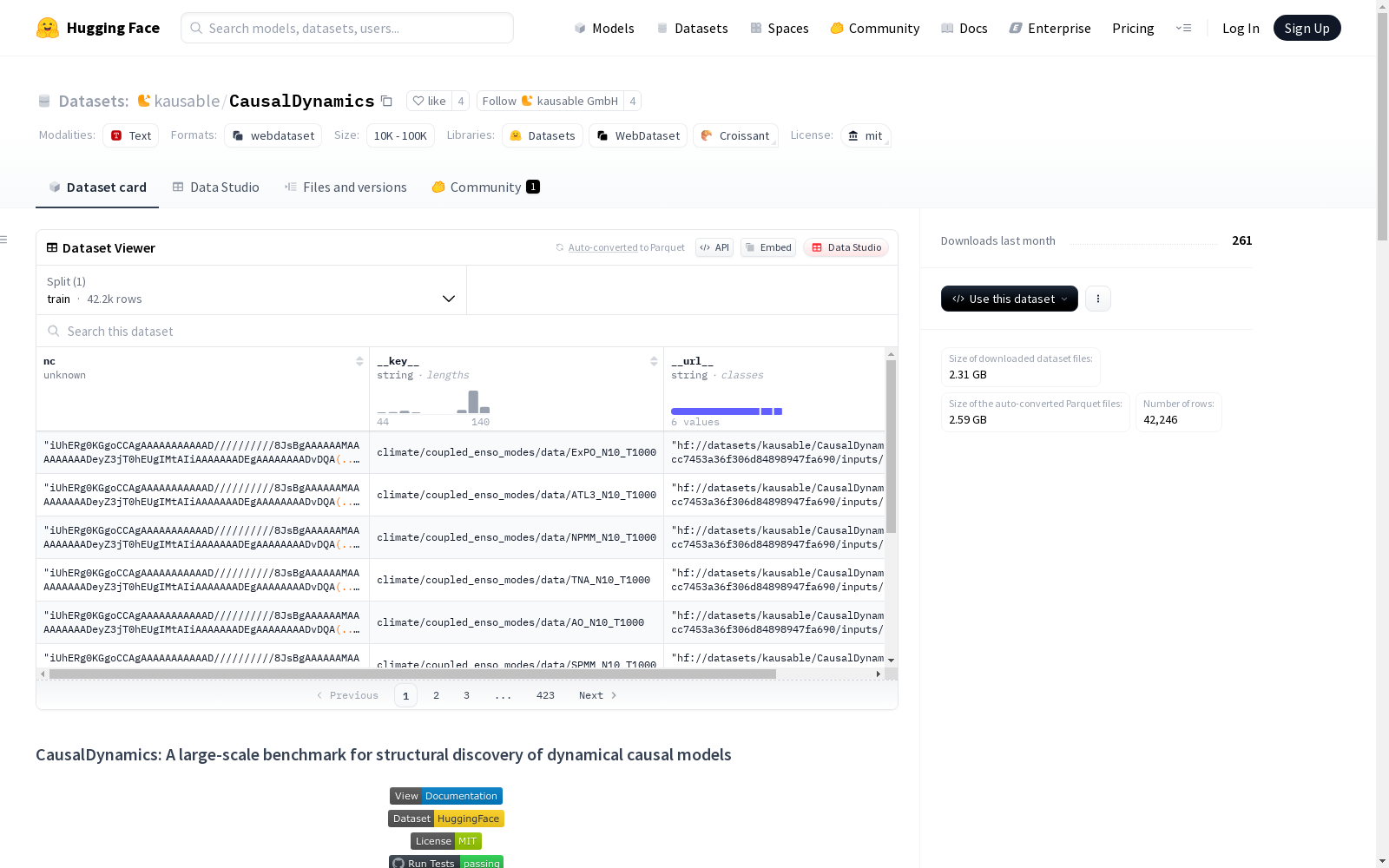
Task: Click the Hugging Face logo icon
Action: tap(48, 28)
